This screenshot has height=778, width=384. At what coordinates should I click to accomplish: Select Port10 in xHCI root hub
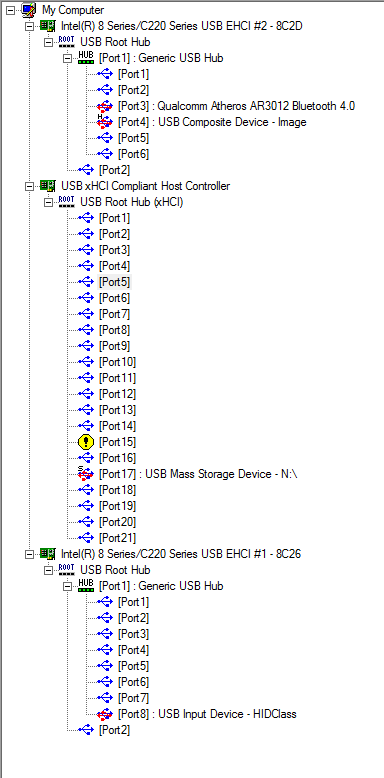click(118, 362)
